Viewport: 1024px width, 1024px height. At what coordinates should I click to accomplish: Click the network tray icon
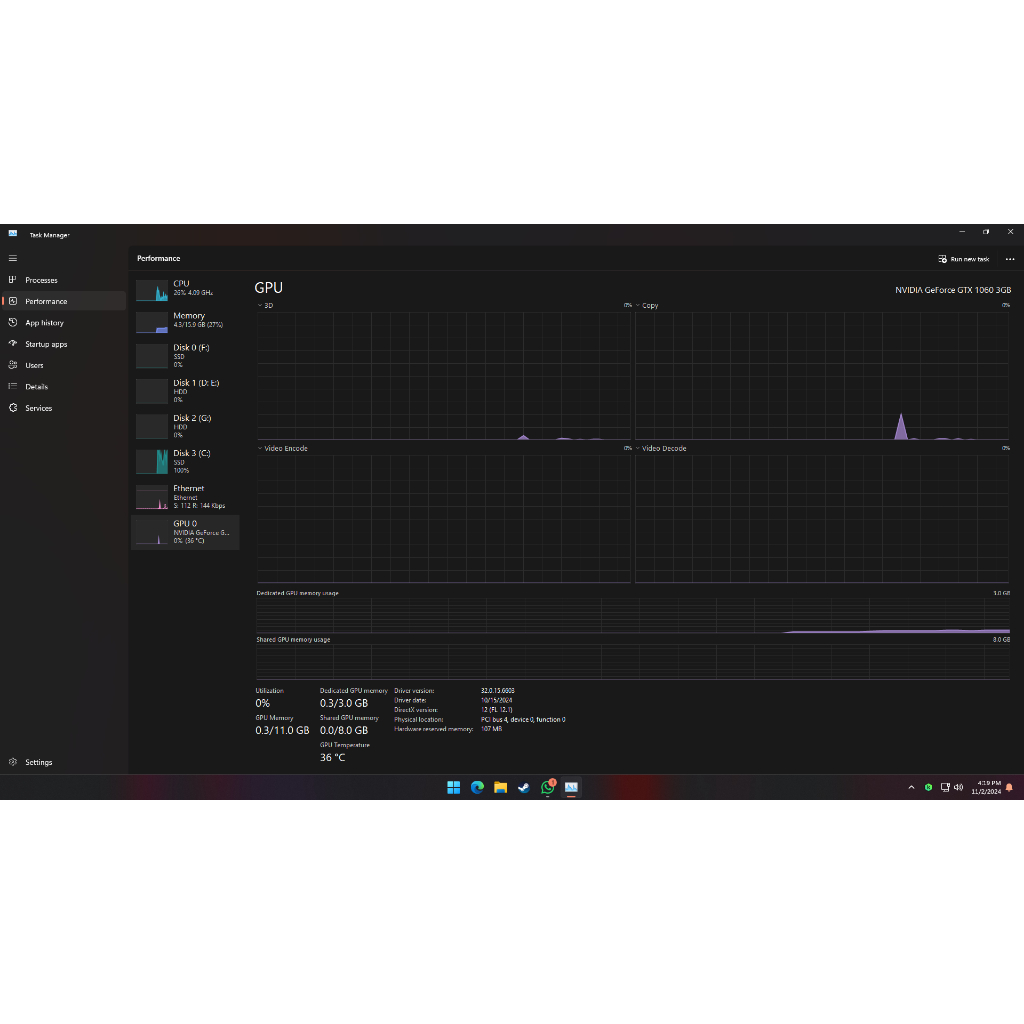click(x=944, y=788)
